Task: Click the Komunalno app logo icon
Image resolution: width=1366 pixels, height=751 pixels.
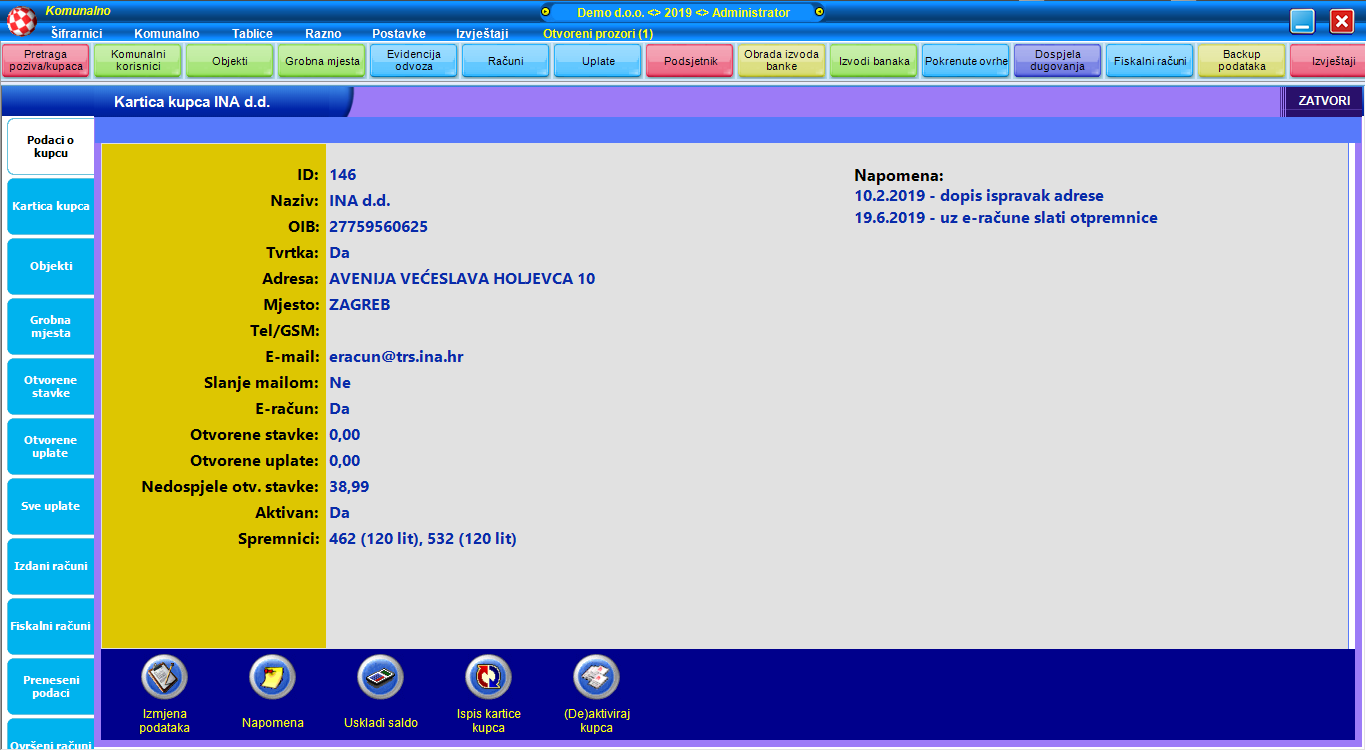Action: tap(22, 21)
